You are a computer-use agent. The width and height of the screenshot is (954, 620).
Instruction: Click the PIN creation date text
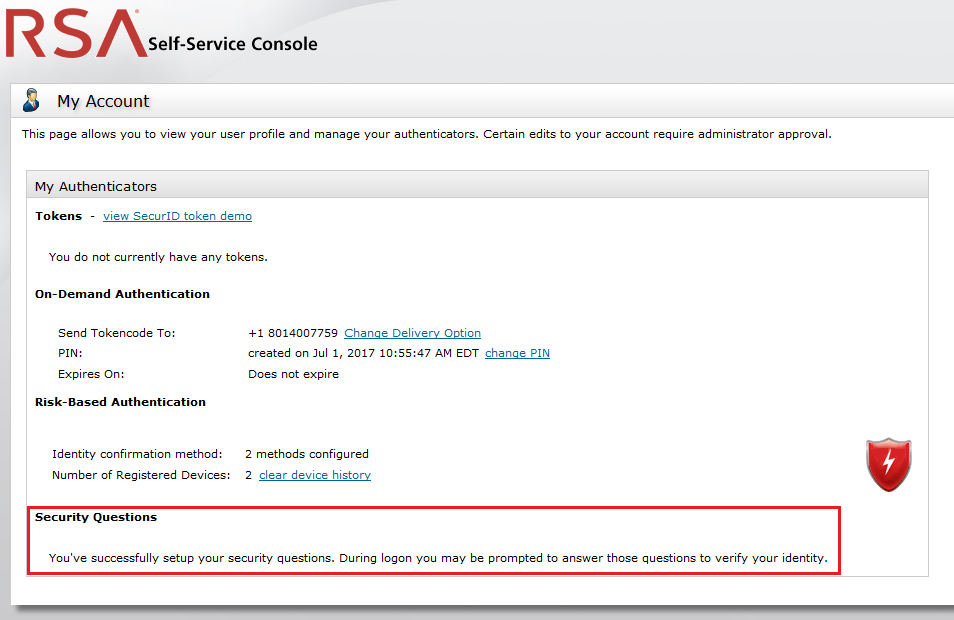click(x=364, y=353)
